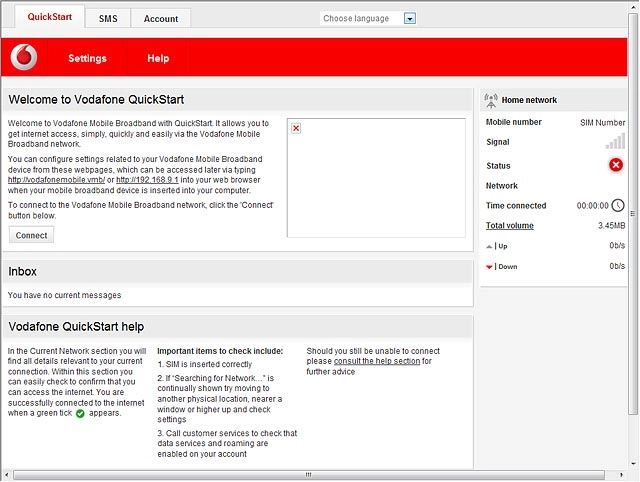The image size is (640, 482).
Task: Click the horizontal scrollbar left arrow
Action: 7,475
